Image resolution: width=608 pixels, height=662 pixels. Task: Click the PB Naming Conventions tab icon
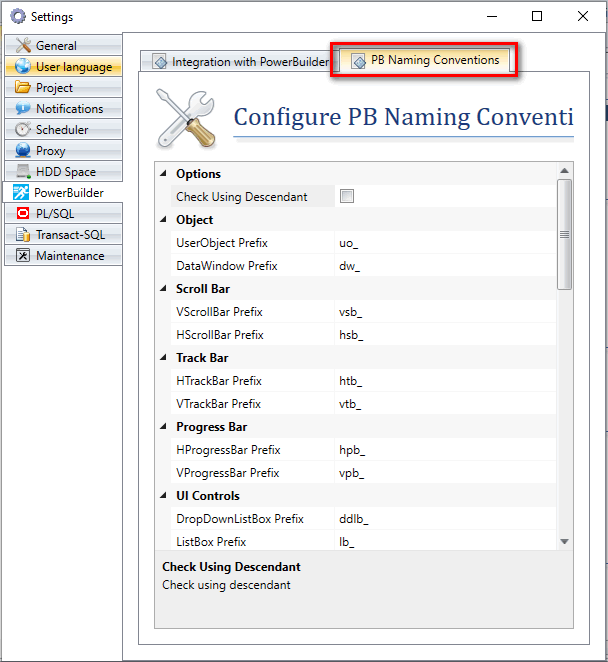(359, 62)
